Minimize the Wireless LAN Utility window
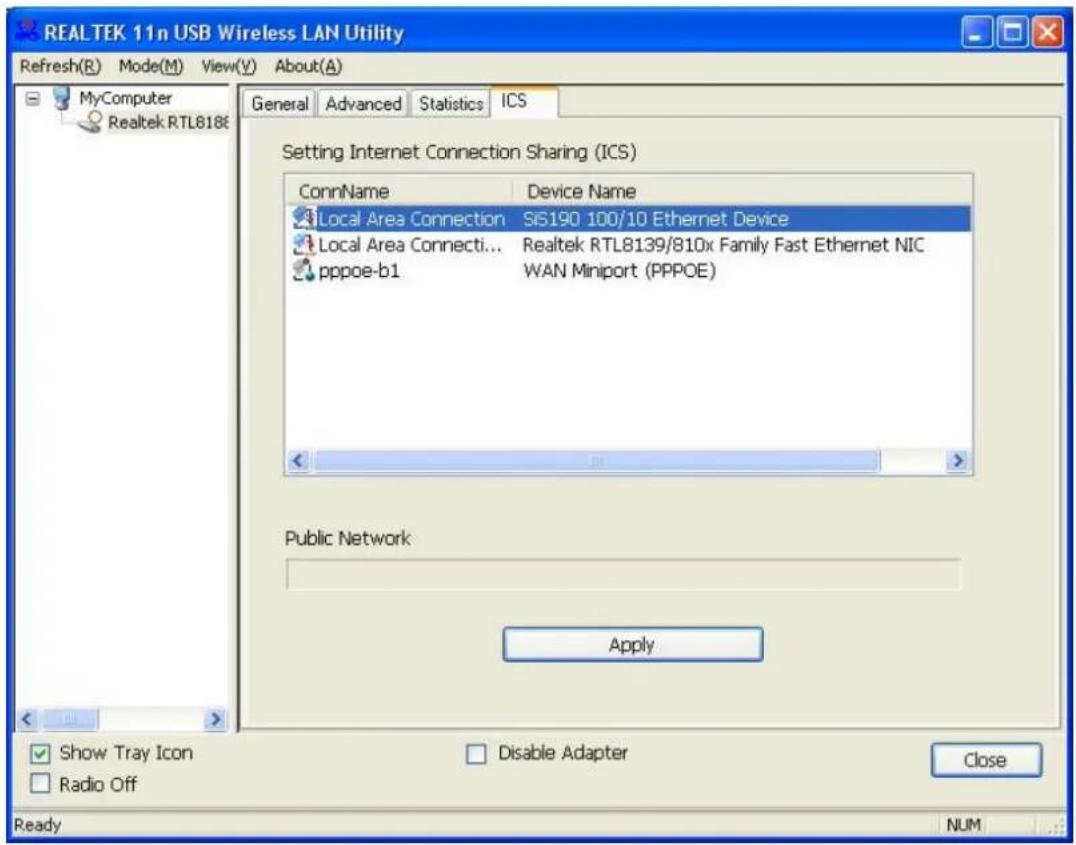The width and height of the screenshot is (1076, 845). [x=978, y=32]
